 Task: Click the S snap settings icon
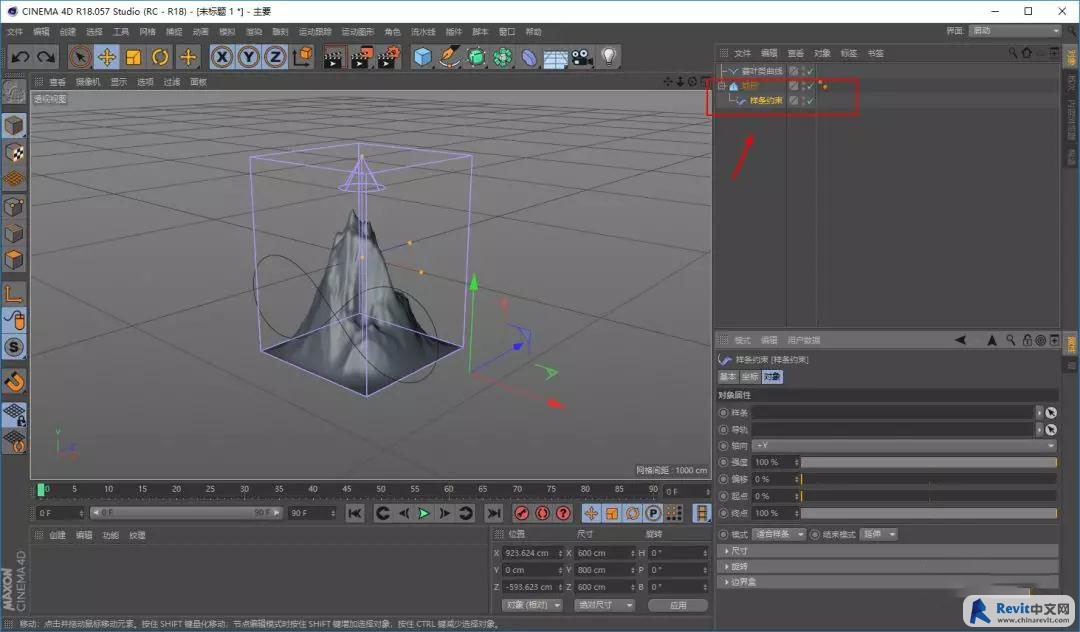click(14, 347)
